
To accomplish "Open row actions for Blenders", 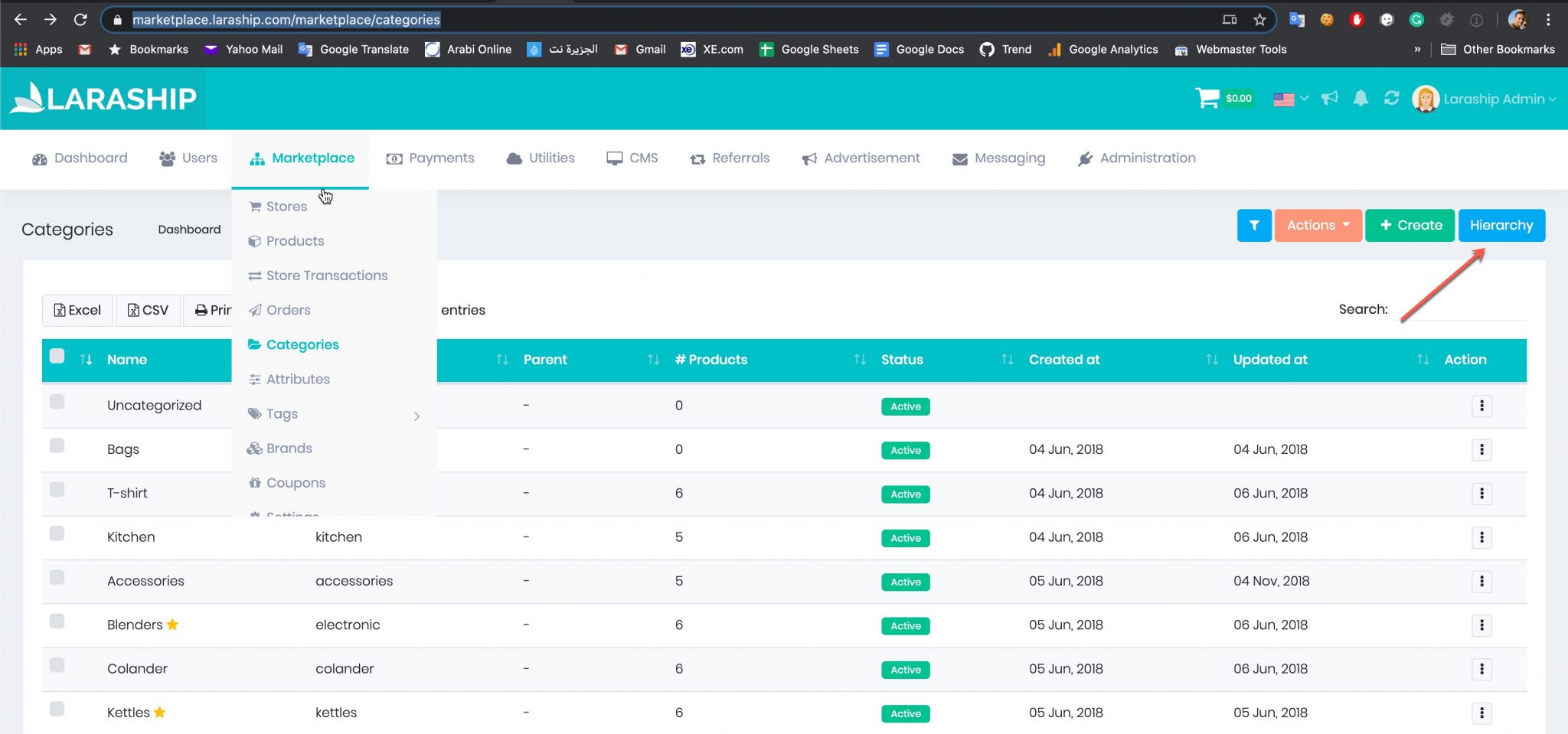I will click(x=1481, y=625).
